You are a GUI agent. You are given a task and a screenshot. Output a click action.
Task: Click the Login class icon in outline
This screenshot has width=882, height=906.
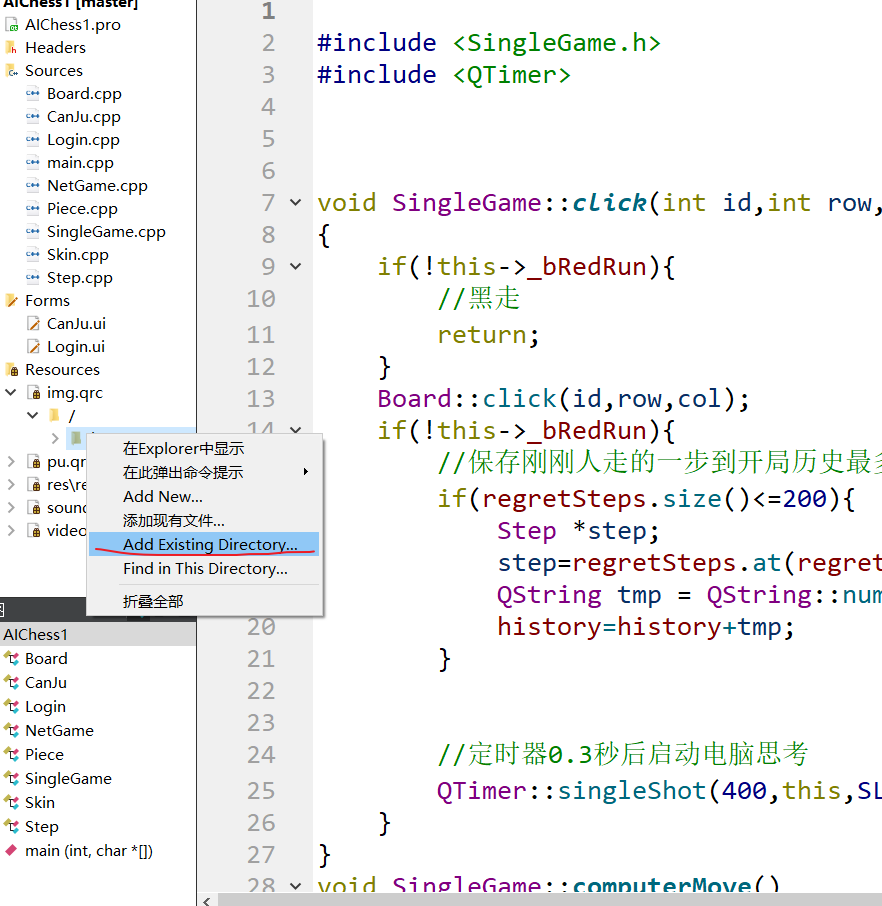(12, 707)
